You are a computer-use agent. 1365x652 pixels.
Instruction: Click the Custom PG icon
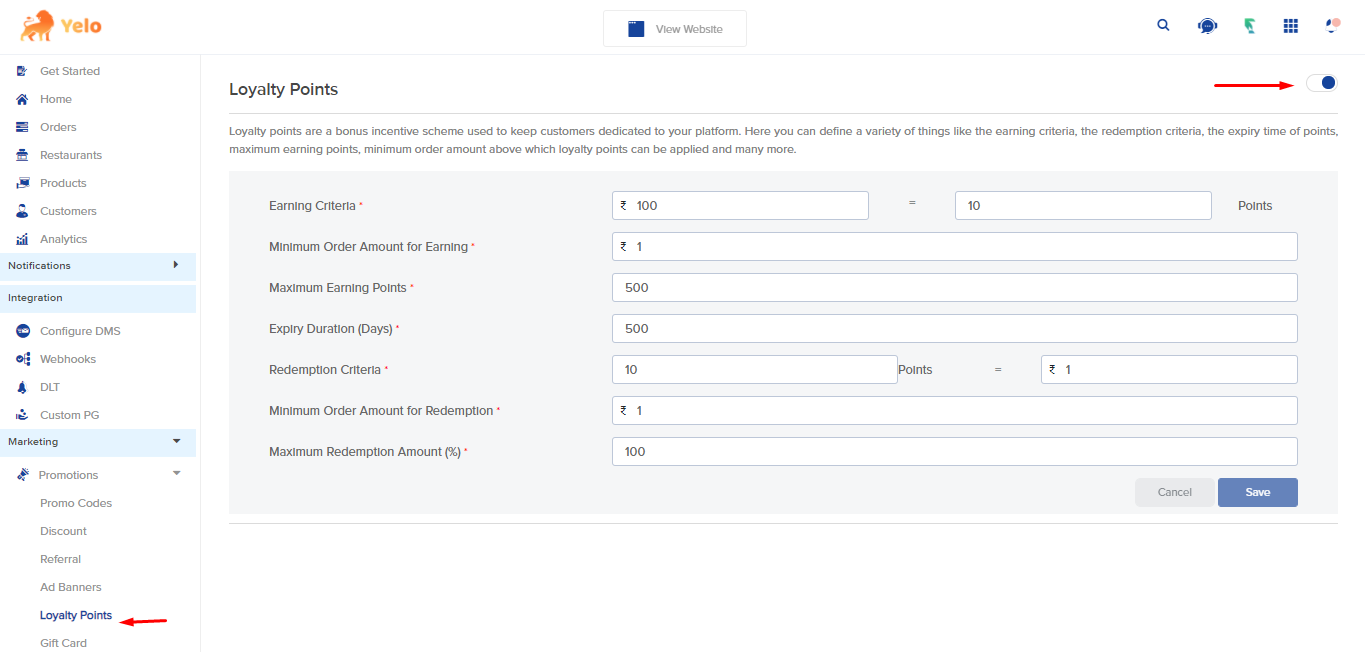(x=22, y=415)
